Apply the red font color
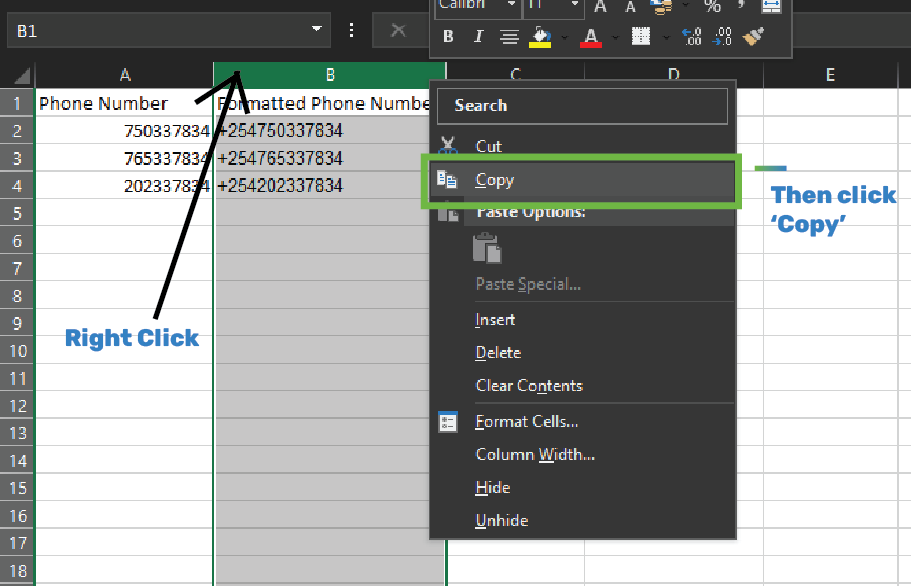The image size is (911, 586). pyautogui.click(x=591, y=37)
